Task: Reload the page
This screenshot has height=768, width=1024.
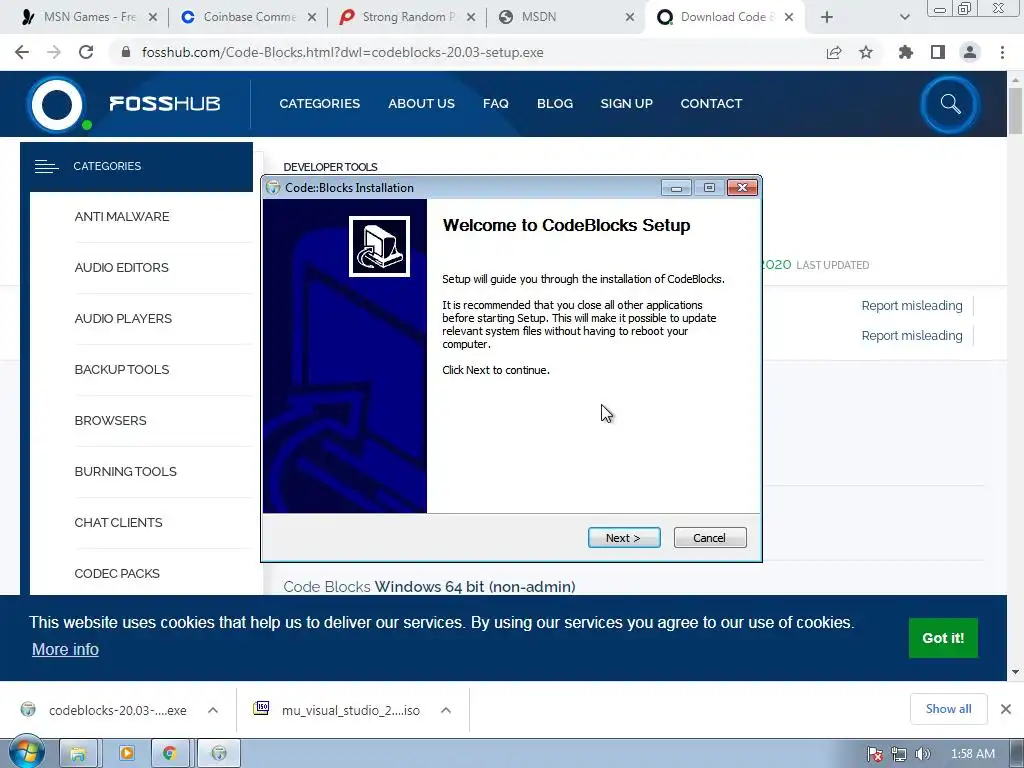Action: [86, 52]
